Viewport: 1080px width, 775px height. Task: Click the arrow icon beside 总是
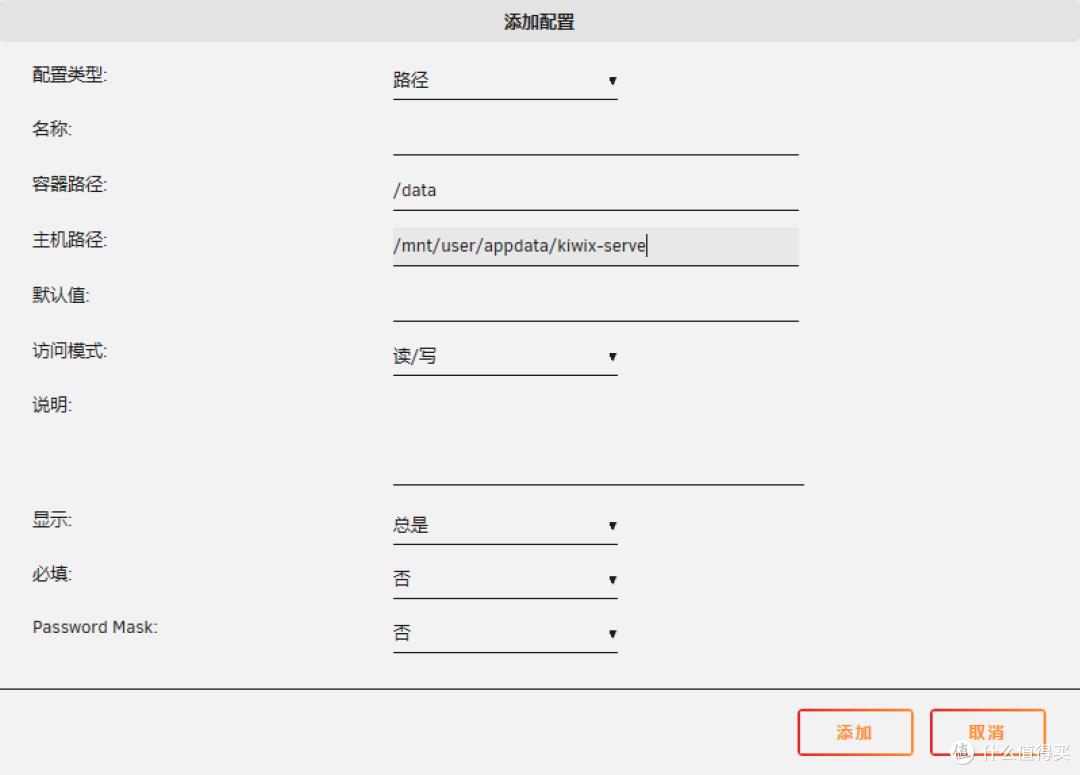click(x=612, y=525)
